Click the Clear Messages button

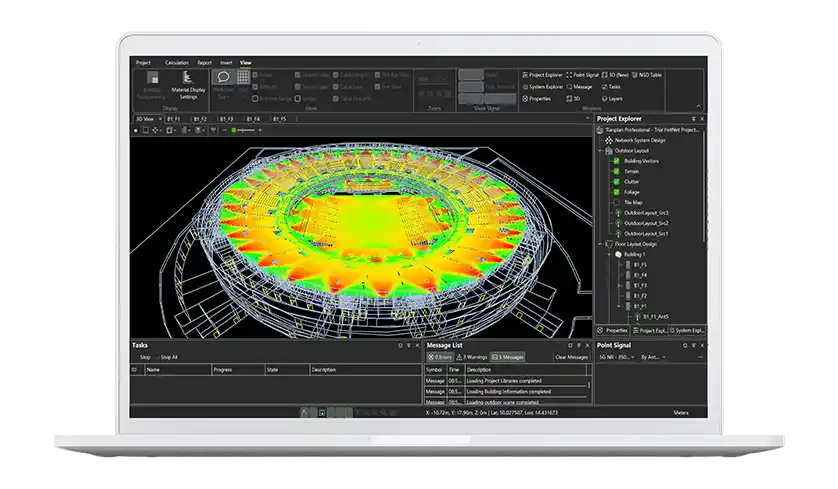coord(571,357)
